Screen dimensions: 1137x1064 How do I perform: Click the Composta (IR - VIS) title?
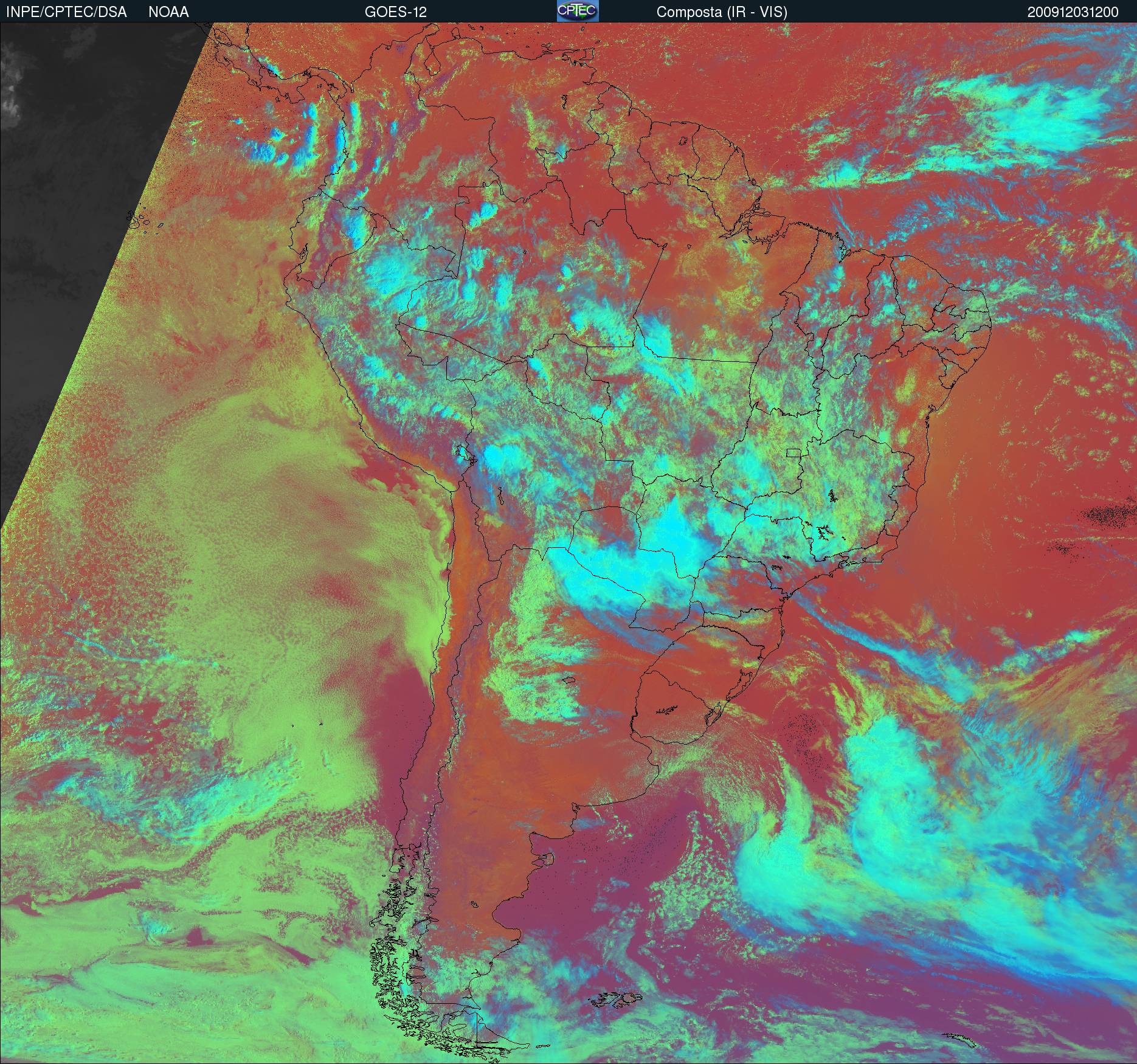point(722,12)
